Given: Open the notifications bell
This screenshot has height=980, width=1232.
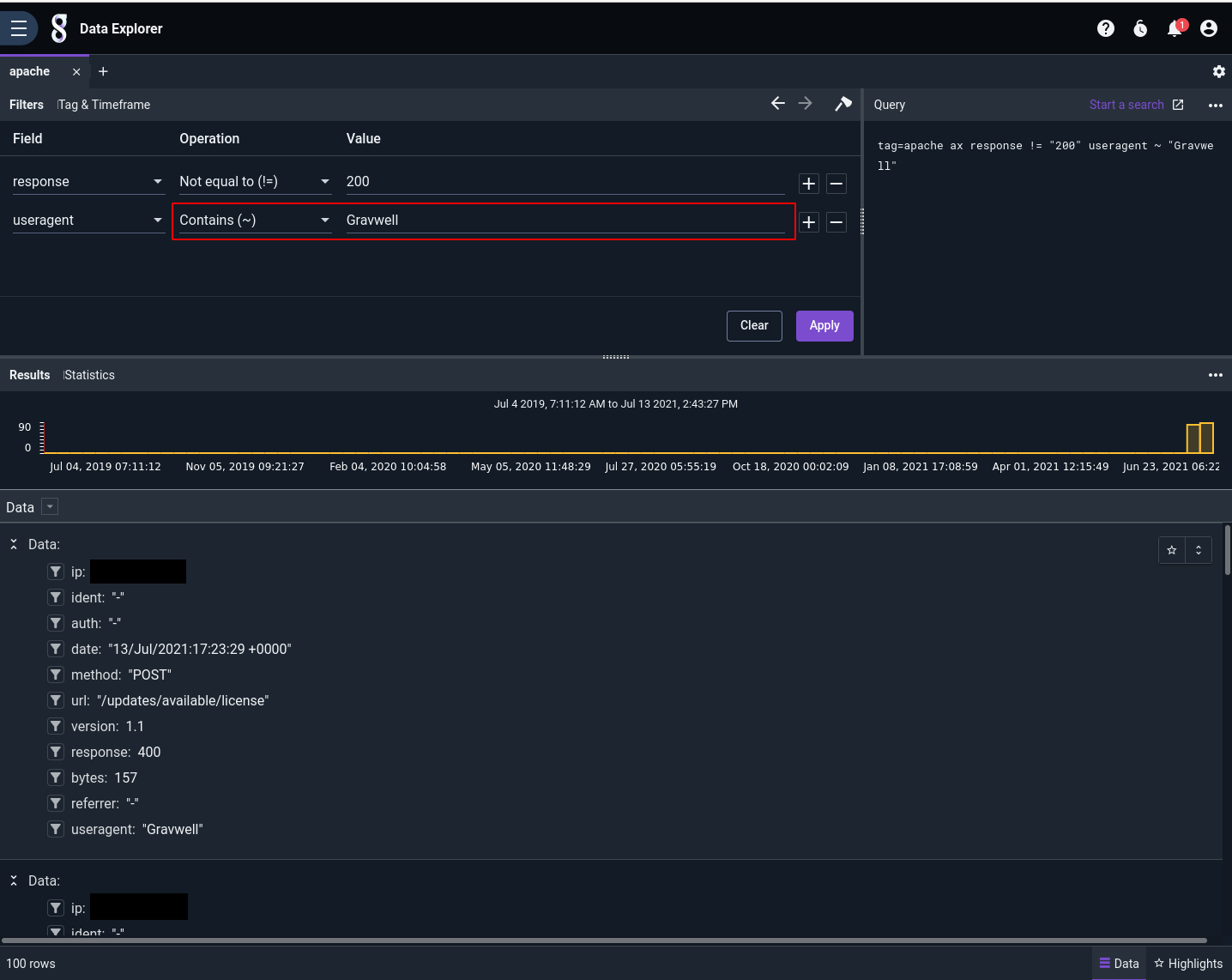Looking at the screenshot, I should coord(1175,28).
